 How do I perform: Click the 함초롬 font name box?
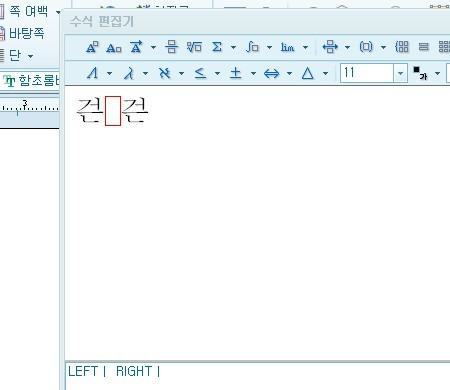[x=31, y=80]
